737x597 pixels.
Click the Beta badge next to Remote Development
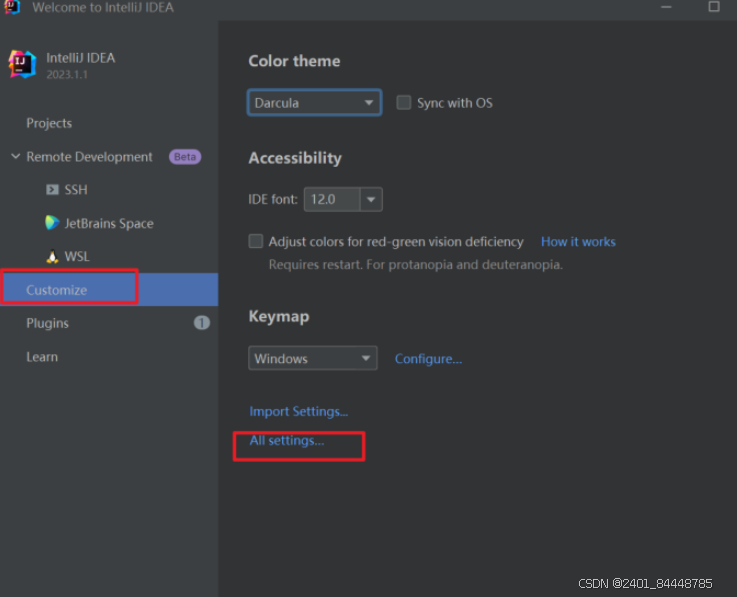[185, 157]
